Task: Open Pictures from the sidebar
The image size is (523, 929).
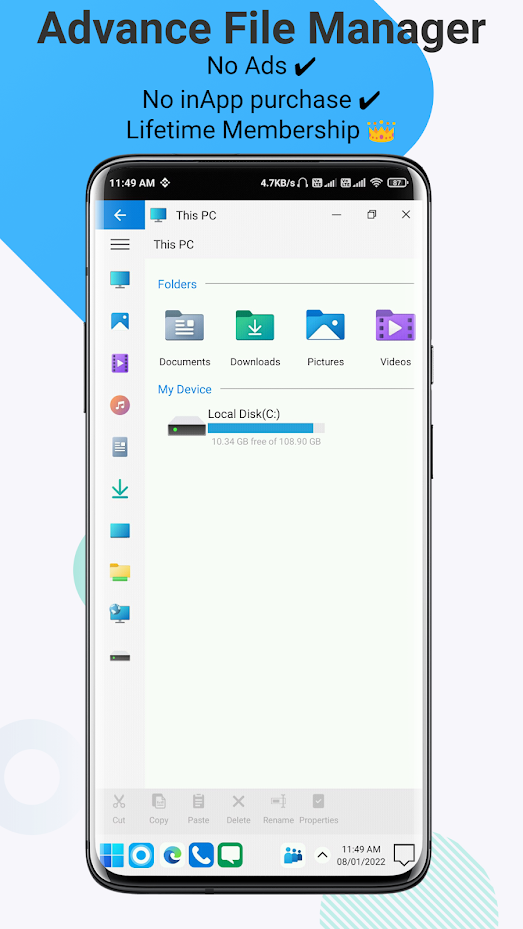Action: point(120,321)
